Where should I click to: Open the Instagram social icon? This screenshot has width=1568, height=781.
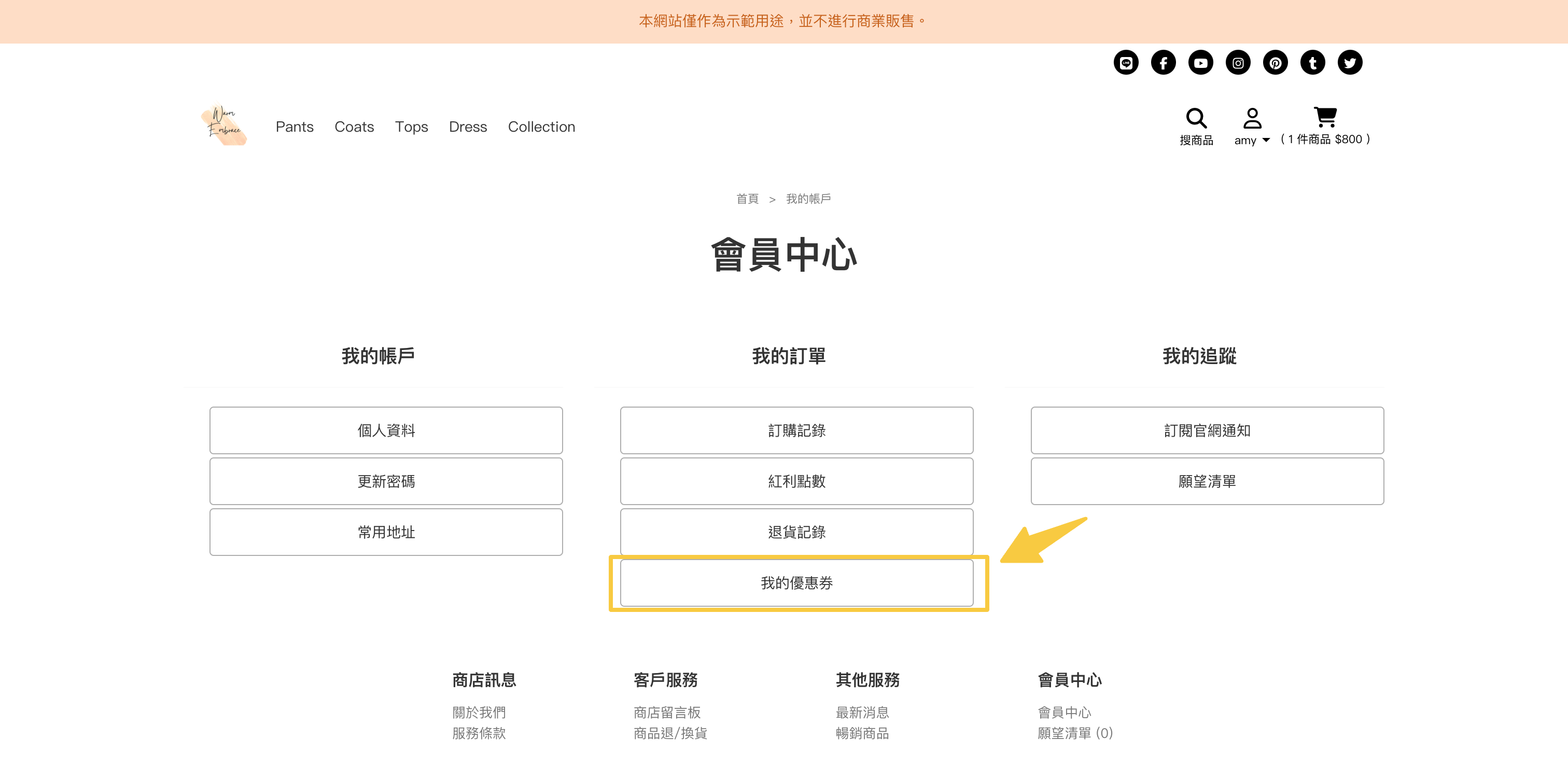coord(1238,63)
